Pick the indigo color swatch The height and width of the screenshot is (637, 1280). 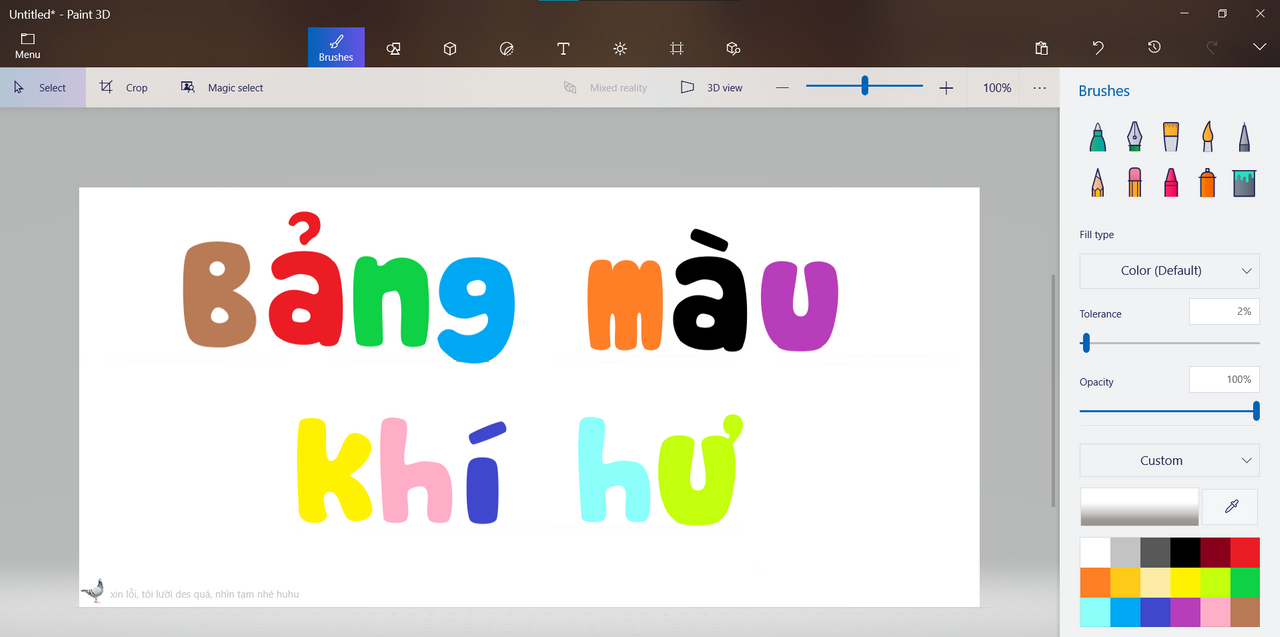click(1155, 613)
